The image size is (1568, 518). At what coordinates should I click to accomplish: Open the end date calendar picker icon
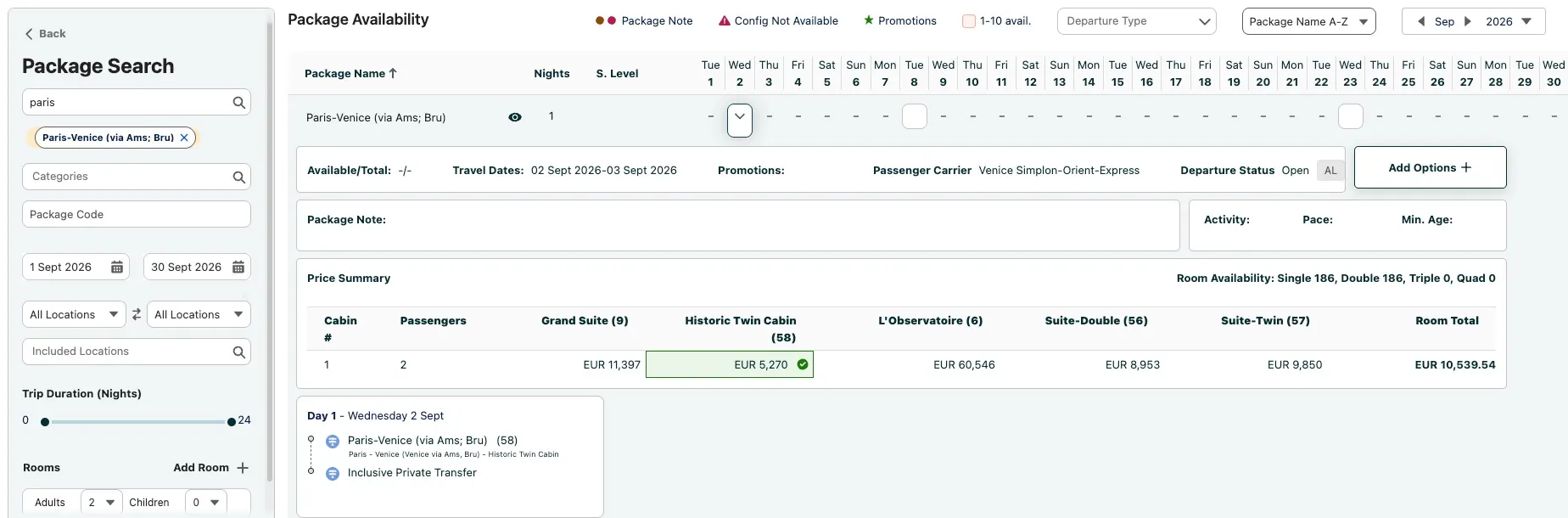coord(238,267)
